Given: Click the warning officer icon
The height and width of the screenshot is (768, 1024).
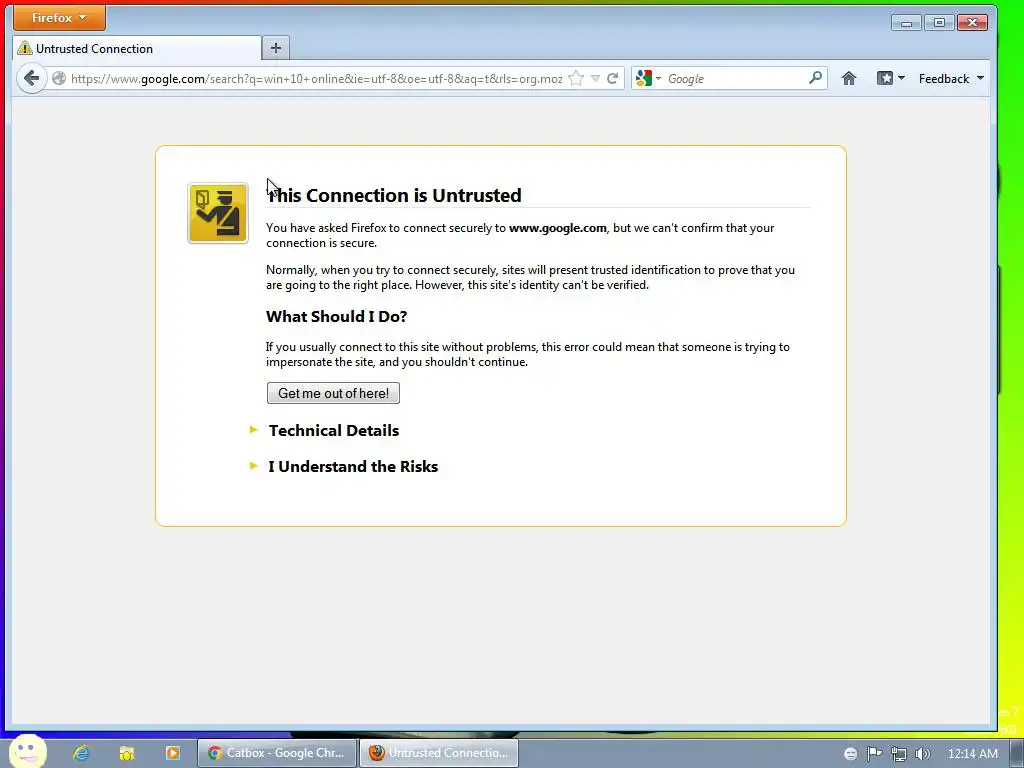Looking at the screenshot, I should click(217, 213).
